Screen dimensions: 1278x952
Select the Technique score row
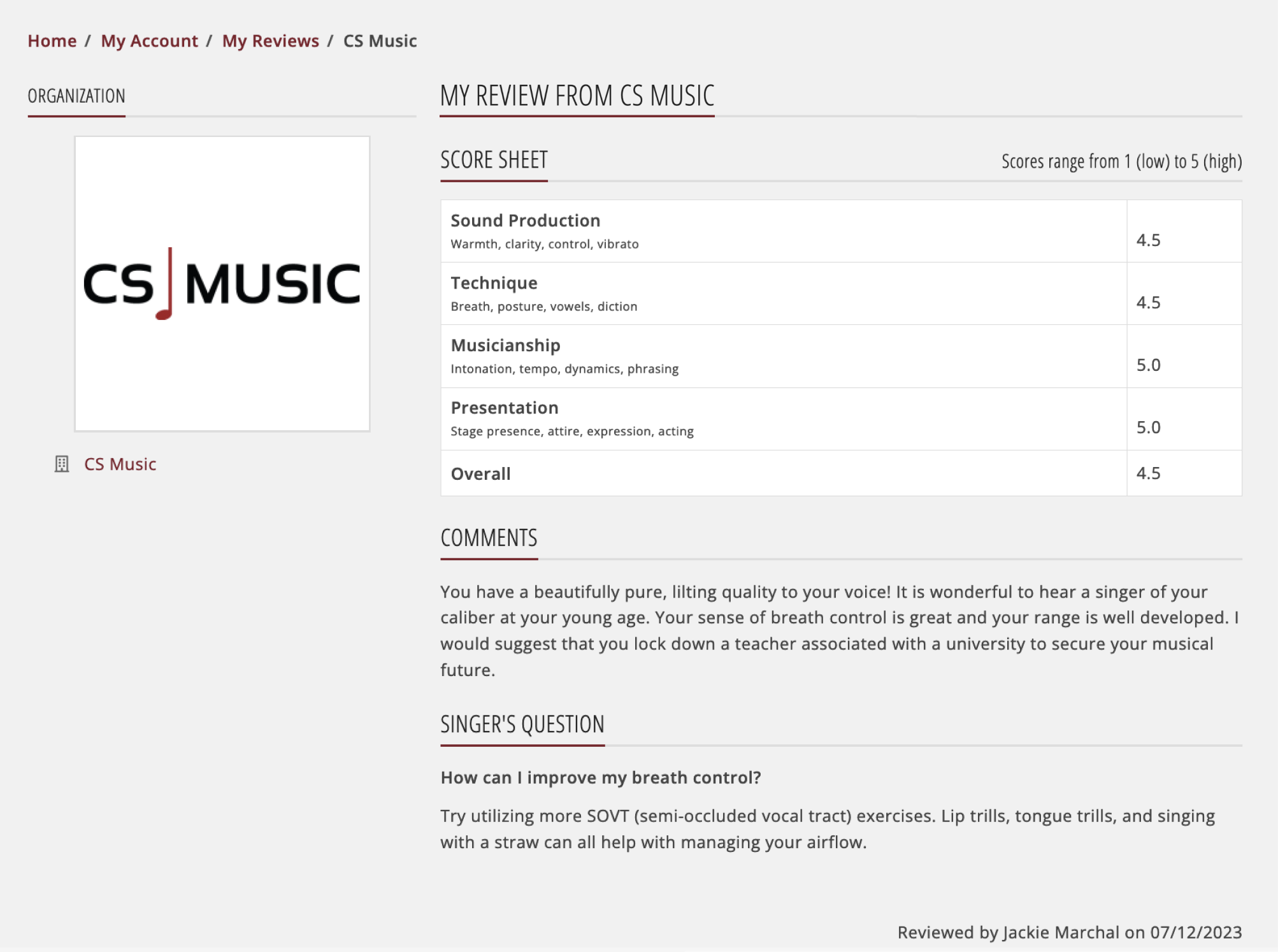click(x=841, y=294)
